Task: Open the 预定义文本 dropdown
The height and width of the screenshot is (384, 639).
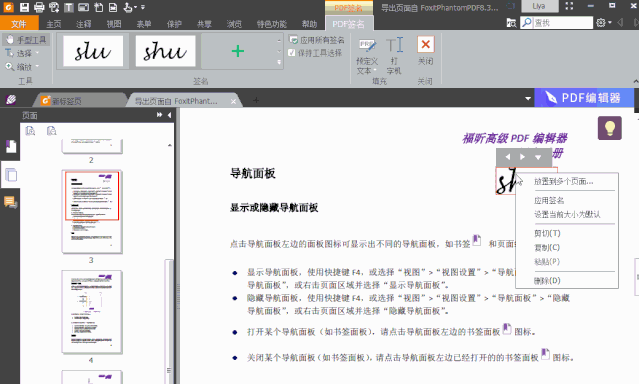Action: point(367,56)
